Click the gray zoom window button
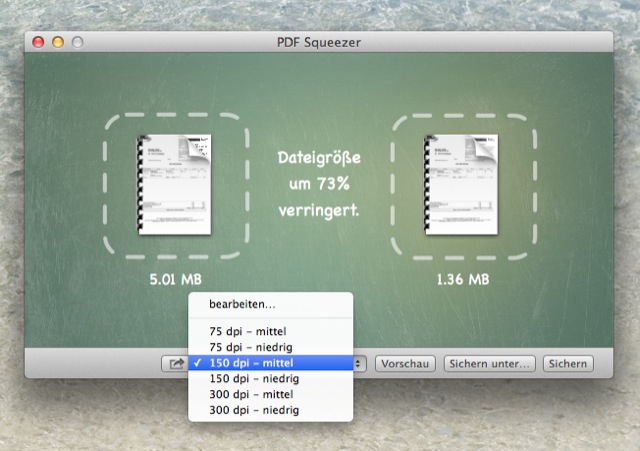The height and width of the screenshot is (451, 640). coord(76,42)
